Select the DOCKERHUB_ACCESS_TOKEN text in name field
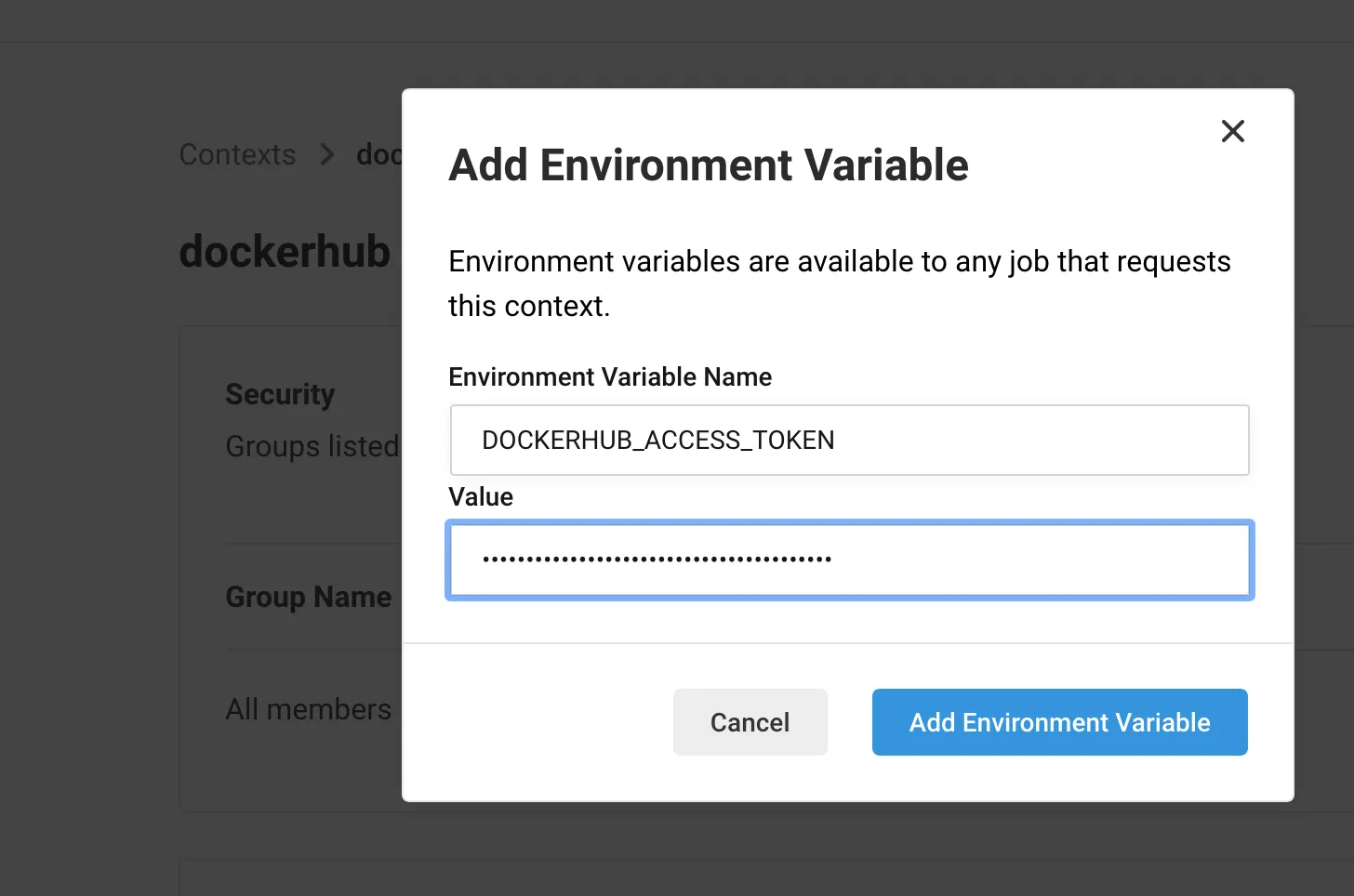Screen dimensions: 1354x896 click(x=657, y=440)
